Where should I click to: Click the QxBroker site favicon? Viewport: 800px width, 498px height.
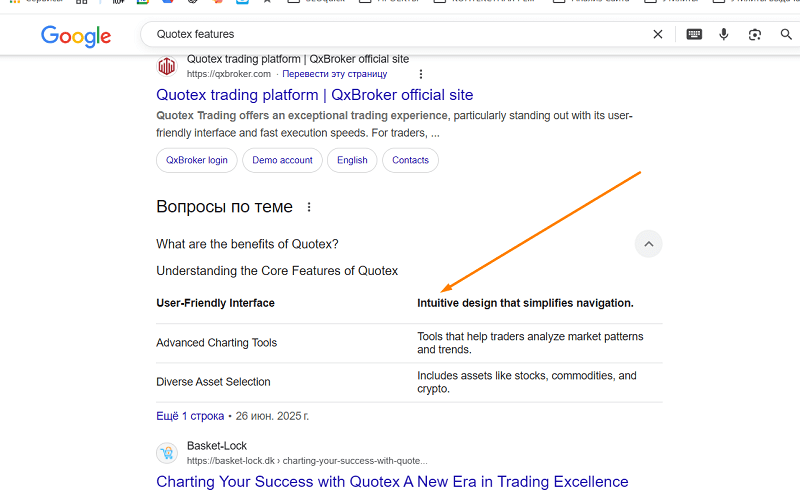click(167, 66)
